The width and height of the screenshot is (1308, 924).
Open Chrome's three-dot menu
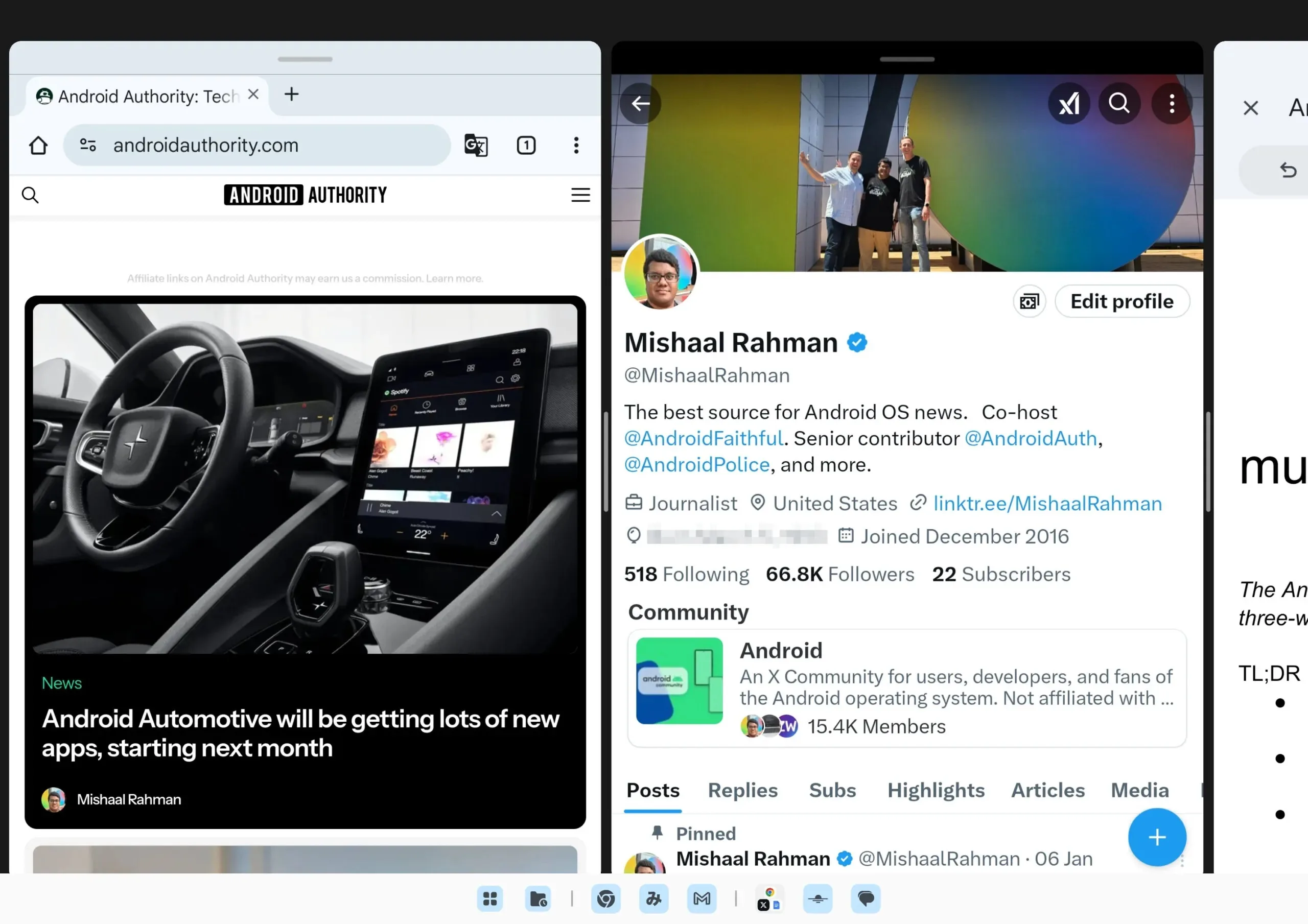[576, 145]
